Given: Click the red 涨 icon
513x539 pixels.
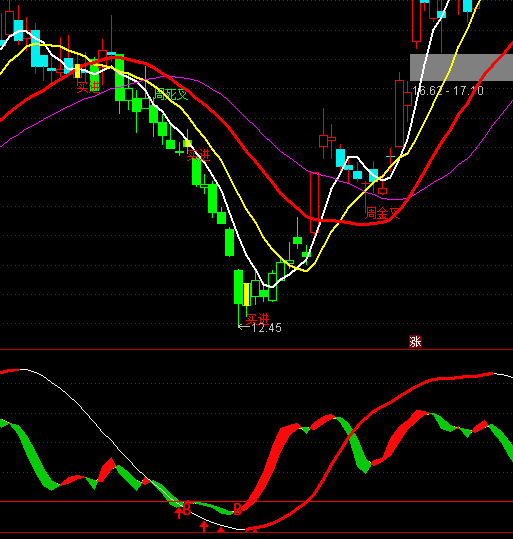Looking at the screenshot, I should tap(415, 342).
